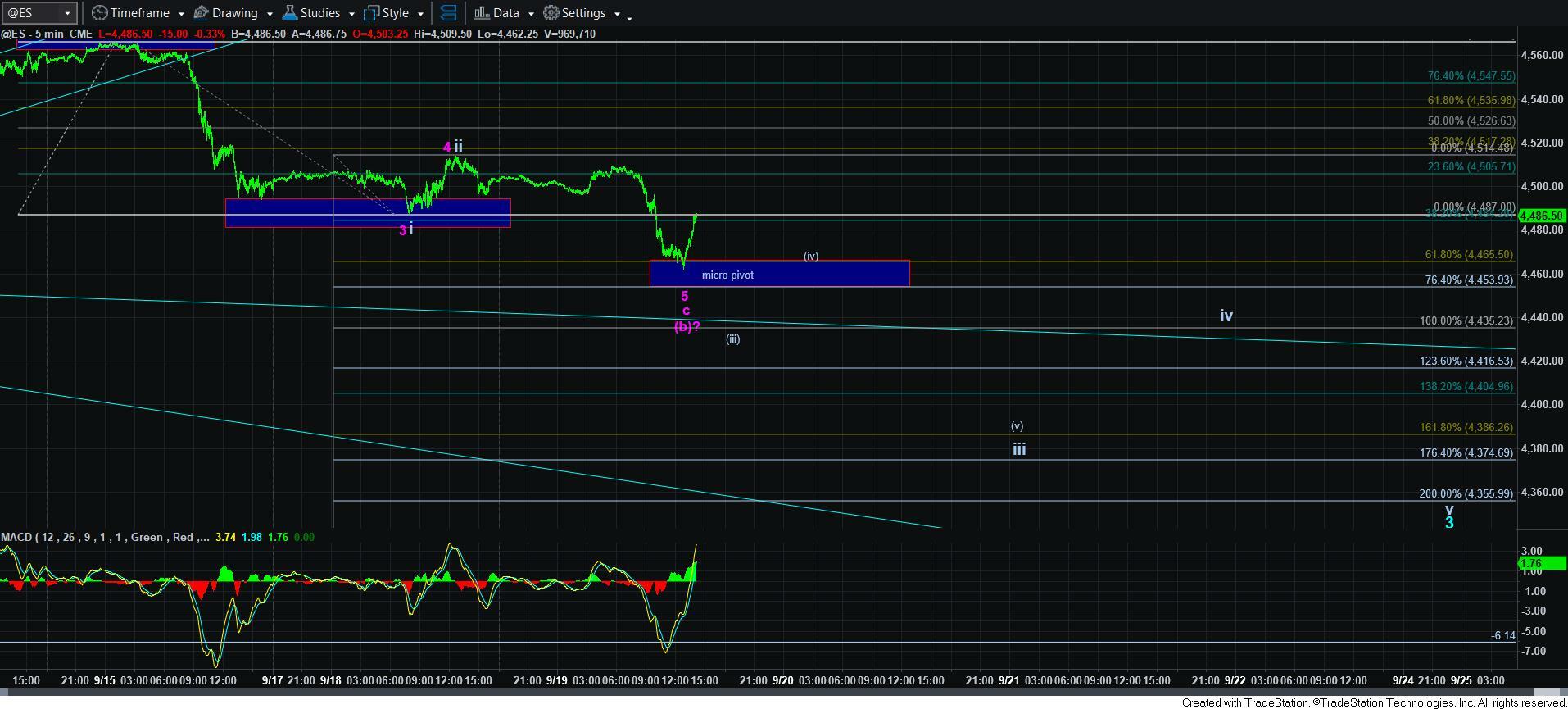Click the high 'Hi=4,509.50' readout
1568x709 pixels.
point(441,34)
